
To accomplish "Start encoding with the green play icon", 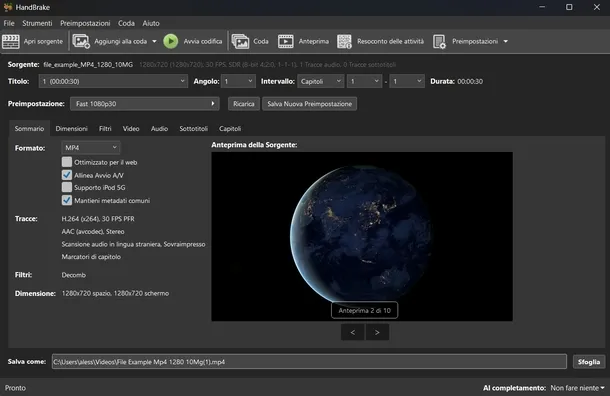I will tap(170, 41).
